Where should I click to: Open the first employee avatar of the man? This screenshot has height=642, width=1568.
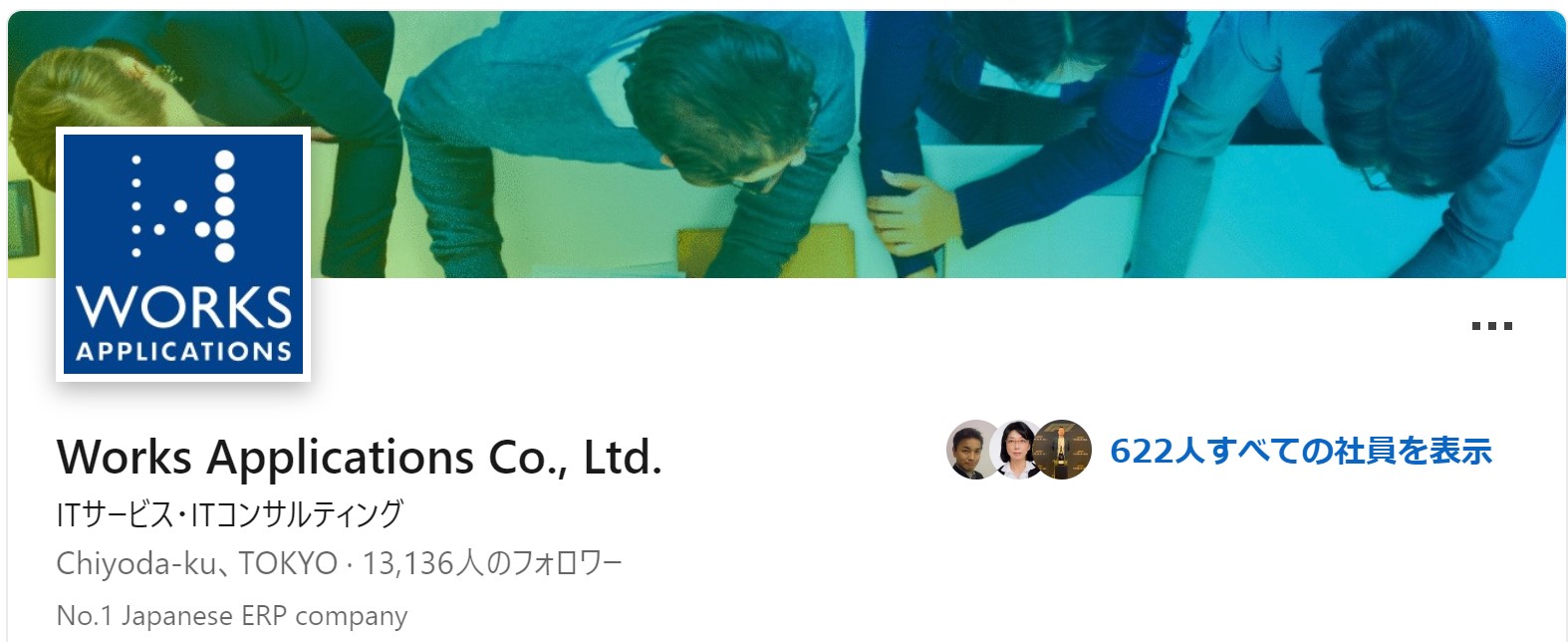click(x=973, y=451)
